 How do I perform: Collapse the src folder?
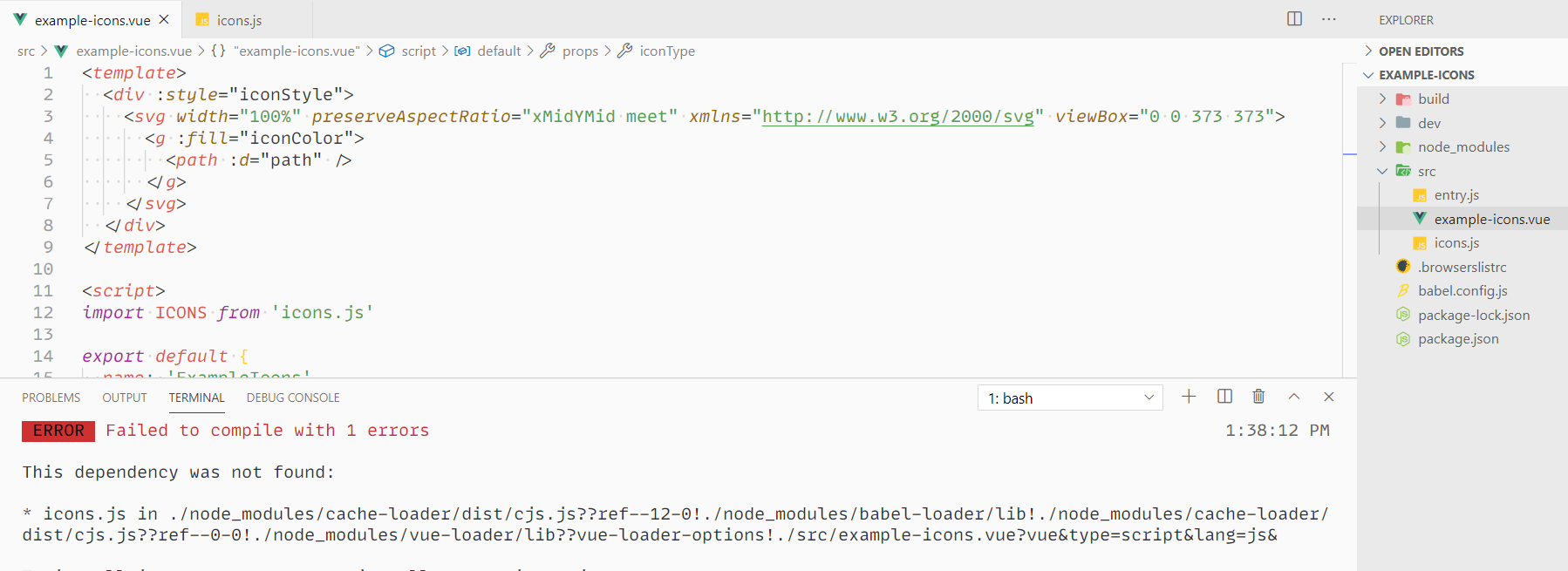pos(1383,171)
